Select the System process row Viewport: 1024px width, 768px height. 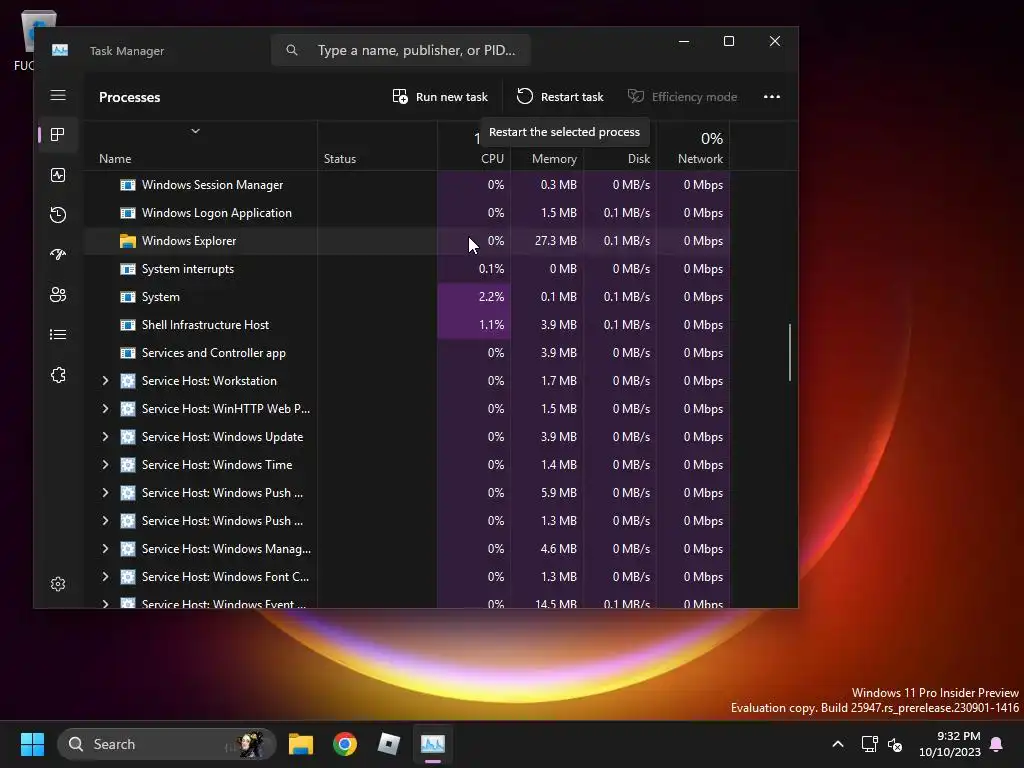(x=408, y=297)
